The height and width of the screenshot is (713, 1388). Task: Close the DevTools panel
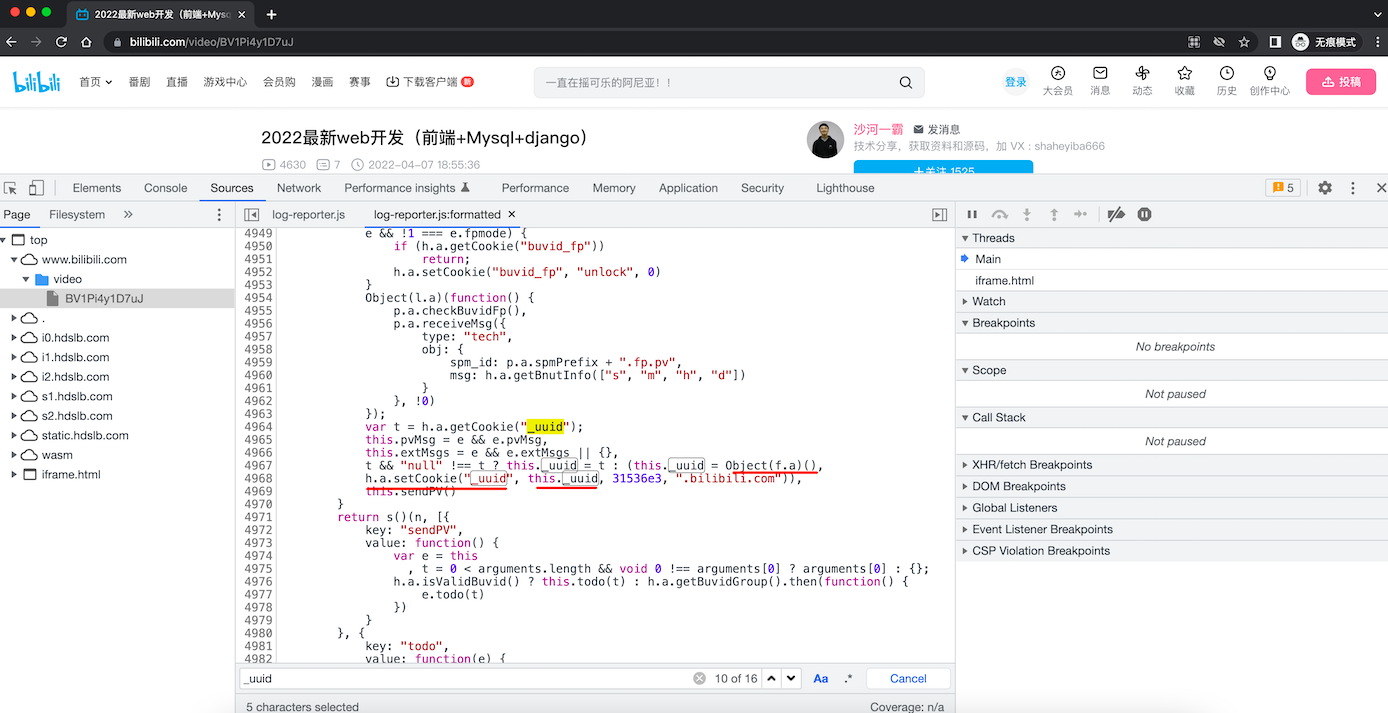click(x=1381, y=188)
